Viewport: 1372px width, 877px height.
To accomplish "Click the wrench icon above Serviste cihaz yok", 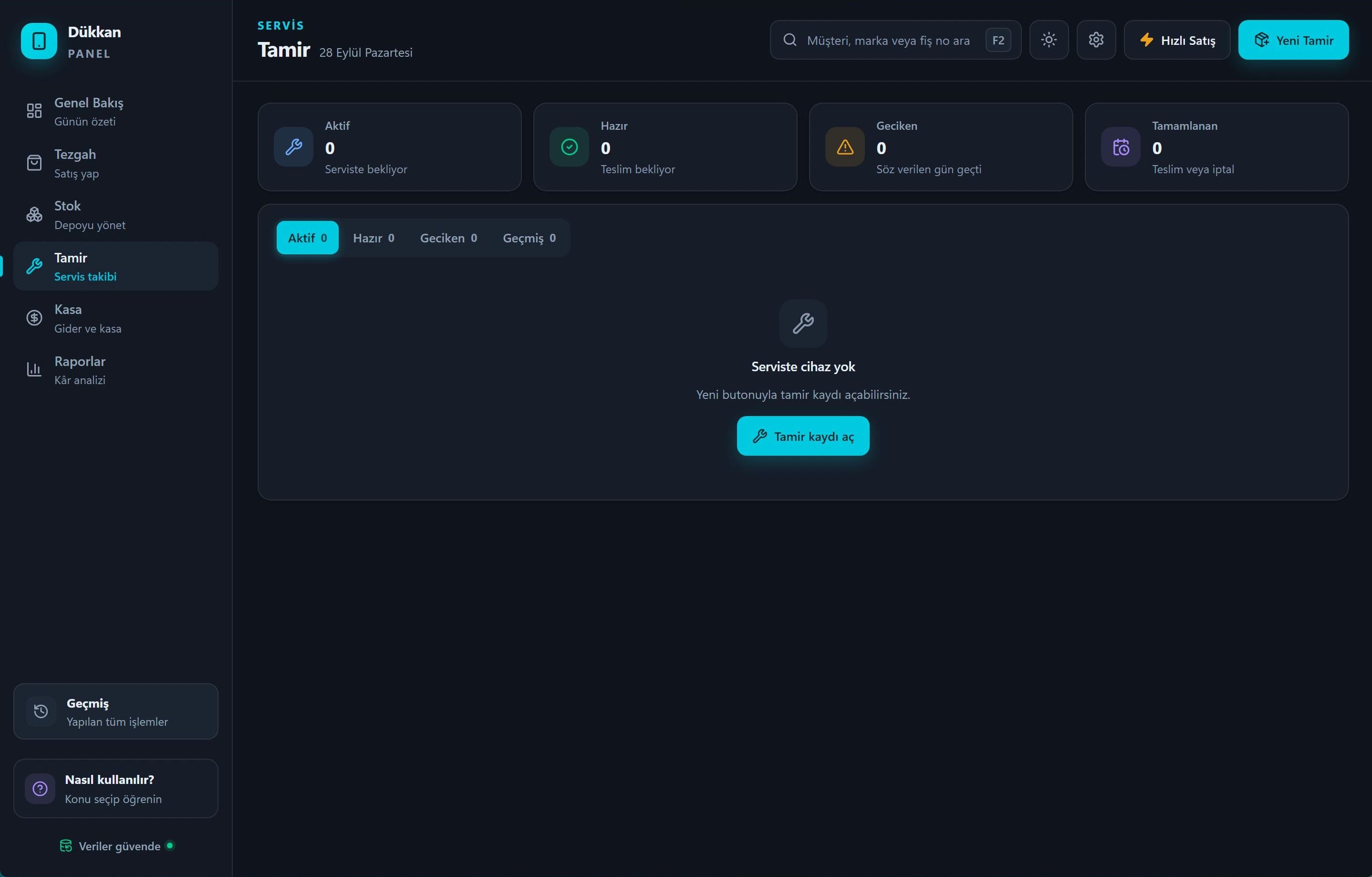I will click(x=803, y=323).
